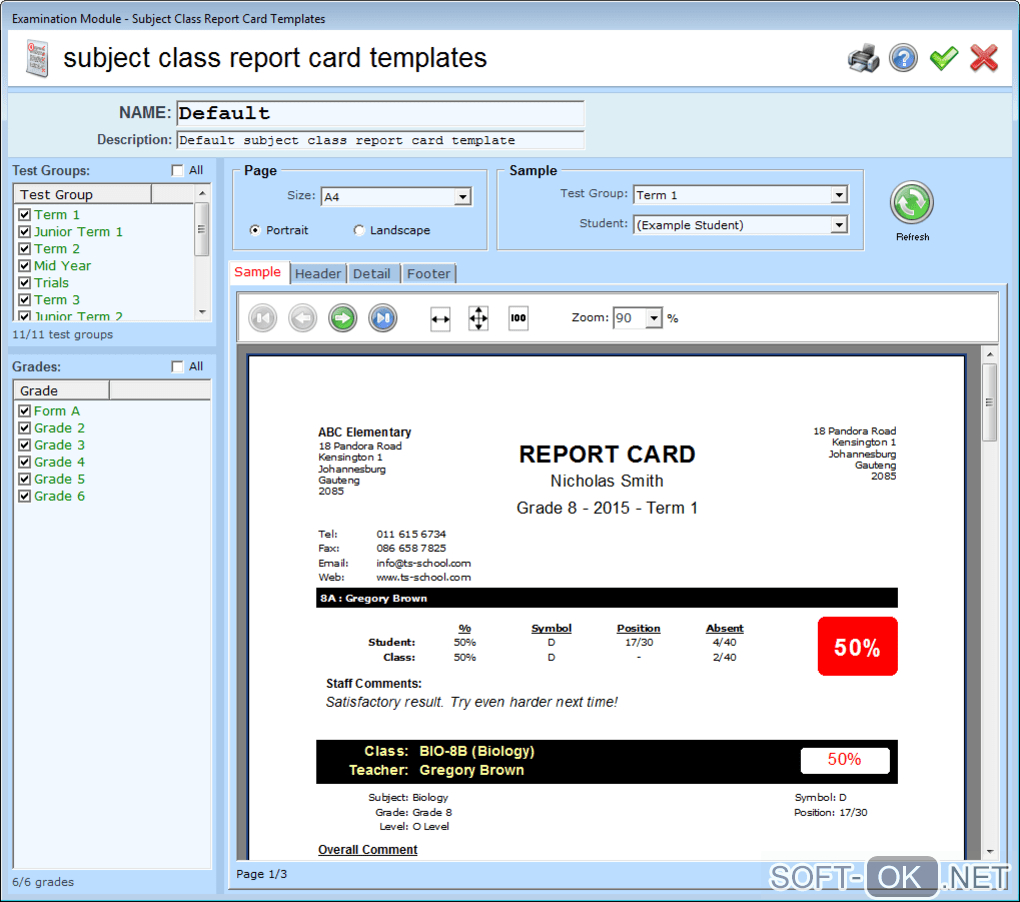The width and height of the screenshot is (1020, 902).
Task: Go to first page of sample preview
Action: [x=263, y=318]
